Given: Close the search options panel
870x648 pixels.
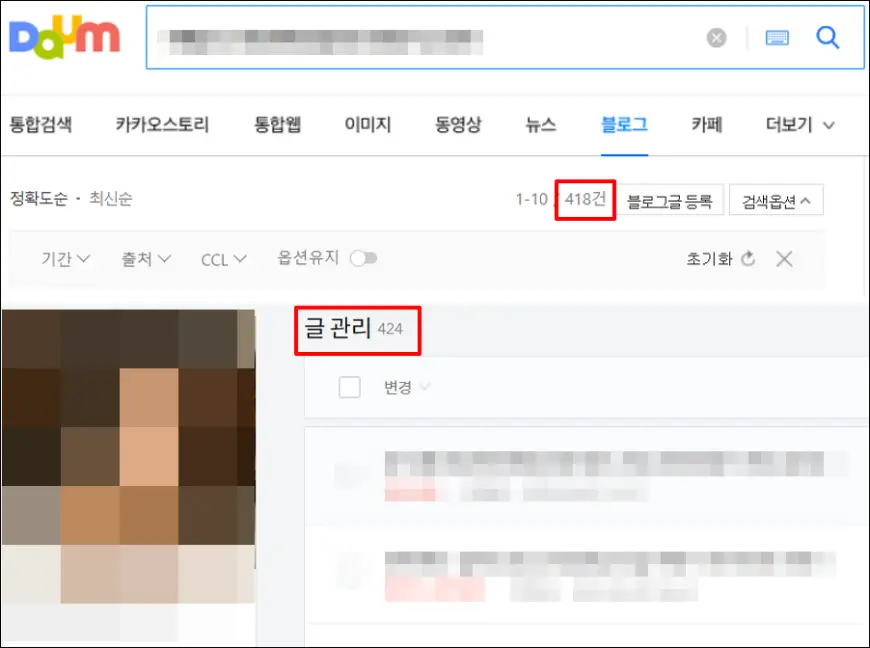Looking at the screenshot, I should coord(785,259).
